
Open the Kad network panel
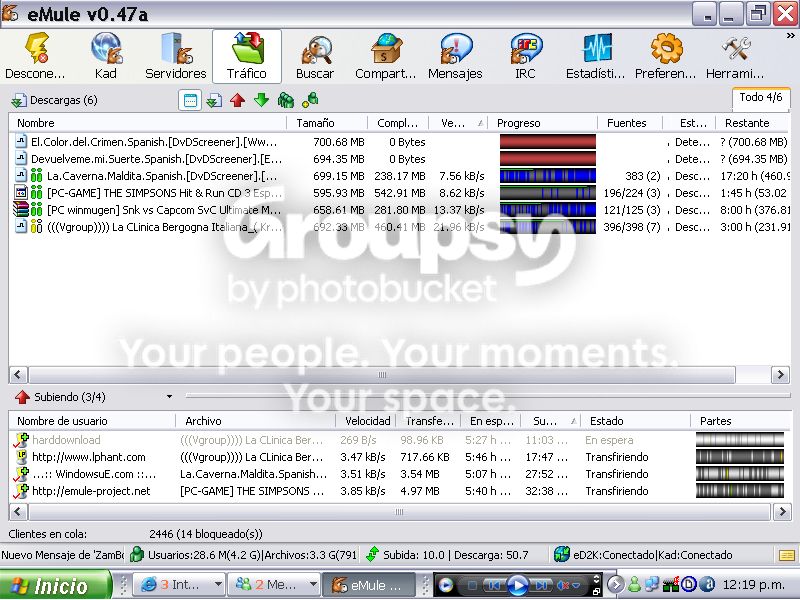106,56
